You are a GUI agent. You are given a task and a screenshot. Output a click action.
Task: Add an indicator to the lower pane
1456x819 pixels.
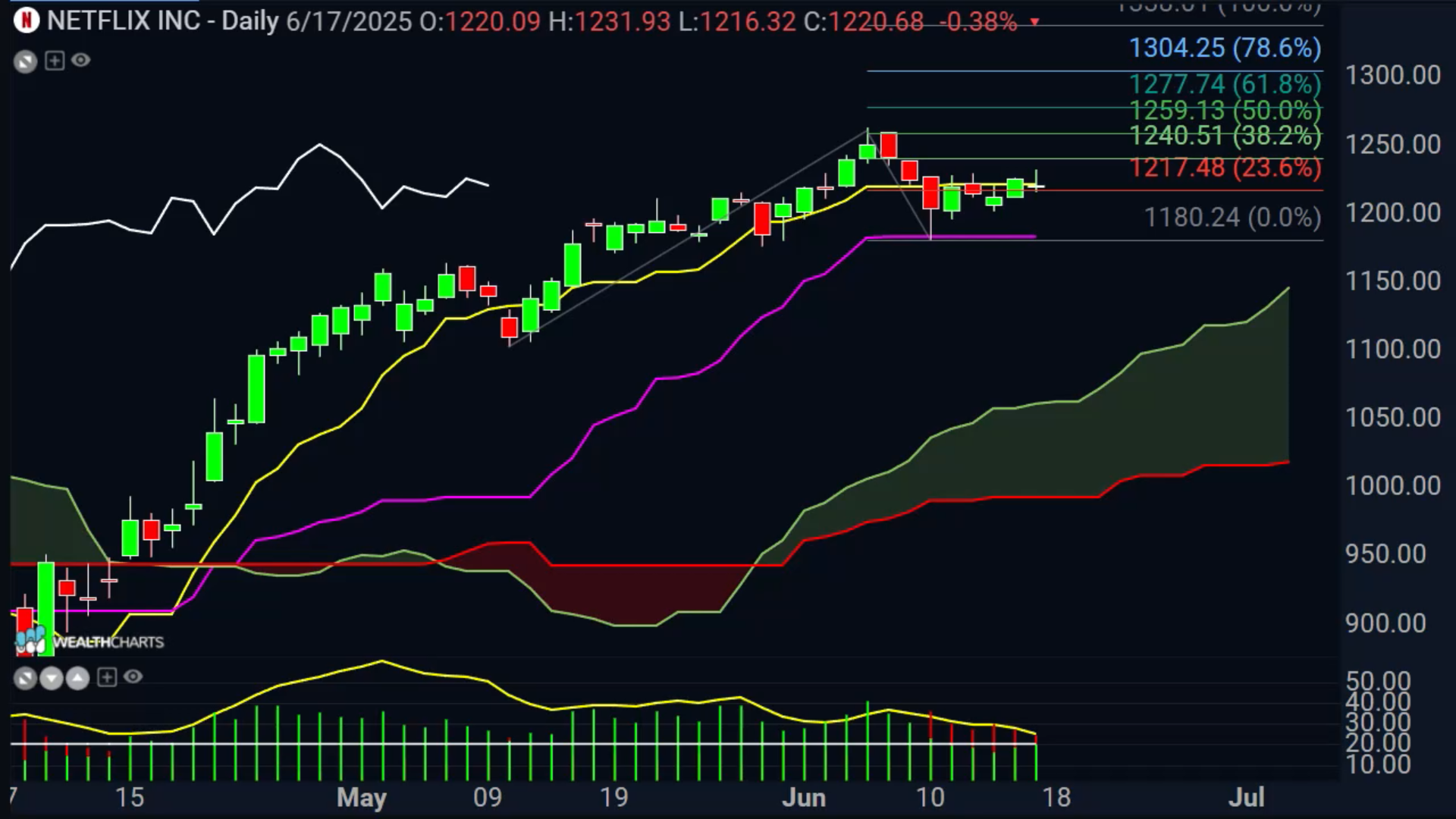[x=107, y=677]
